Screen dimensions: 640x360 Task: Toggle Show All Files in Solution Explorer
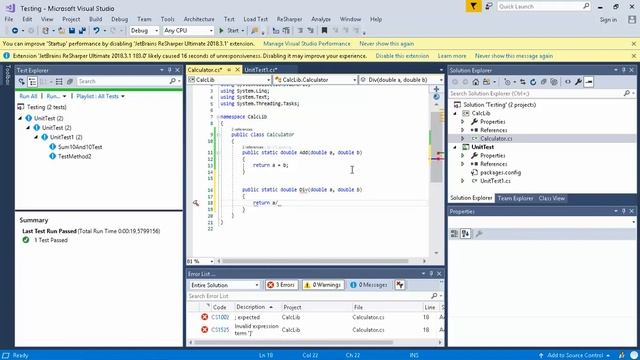tap(553, 82)
